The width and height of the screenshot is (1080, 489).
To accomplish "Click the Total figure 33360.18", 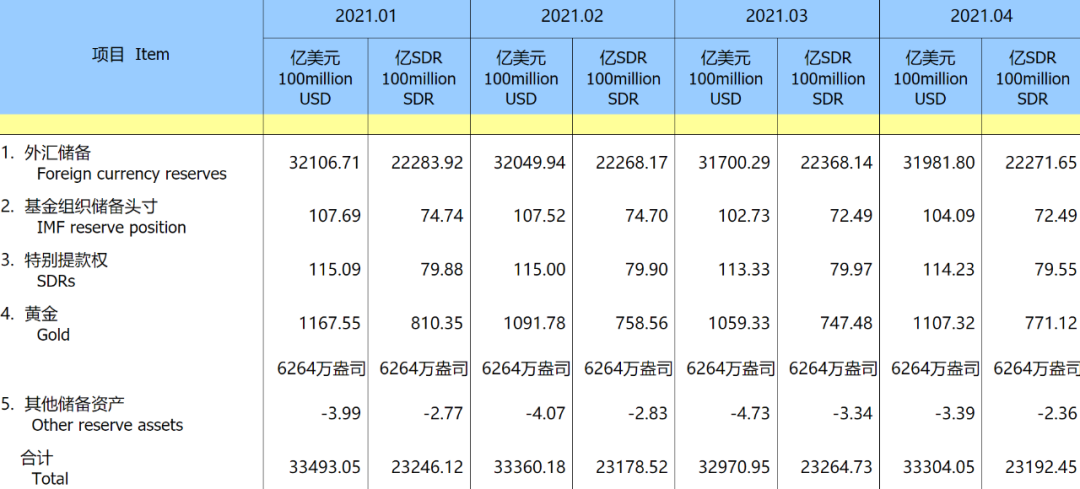I will coord(529,468).
